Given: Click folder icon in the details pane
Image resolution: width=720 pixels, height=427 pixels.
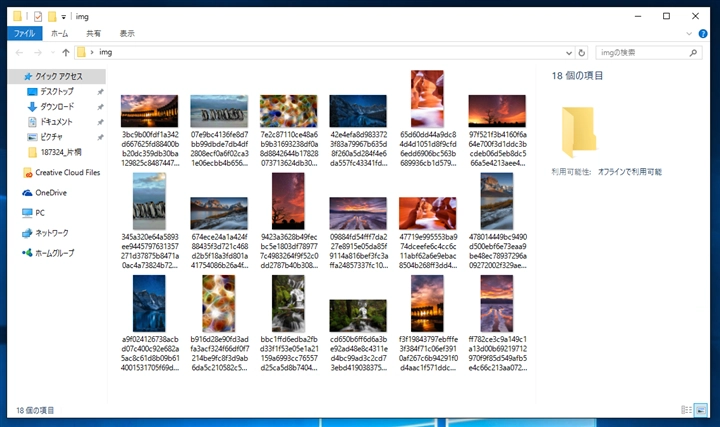Looking at the screenshot, I should pyautogui.click(x=579, y=132).
